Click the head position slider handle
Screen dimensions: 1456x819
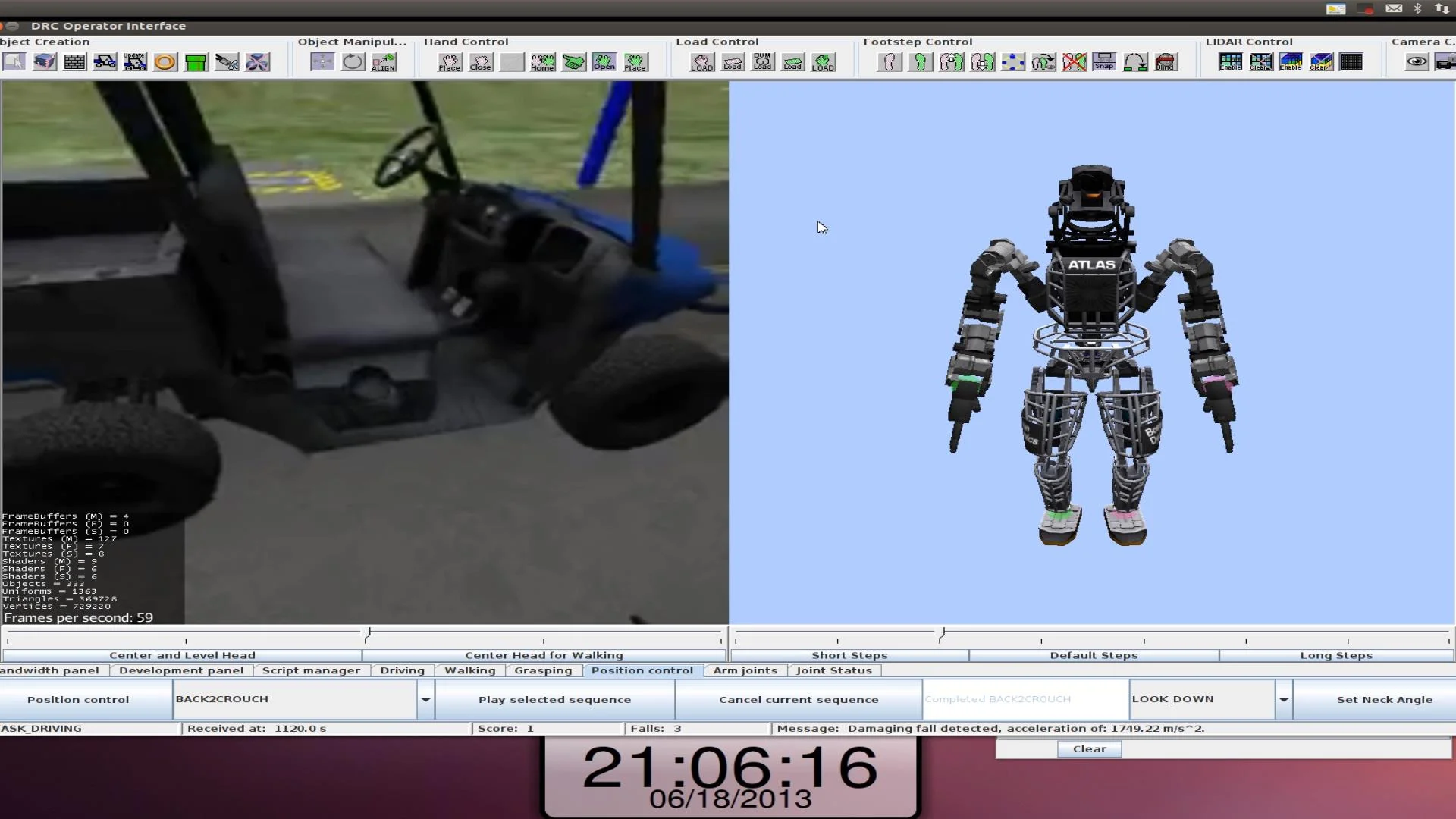[369, 635]
